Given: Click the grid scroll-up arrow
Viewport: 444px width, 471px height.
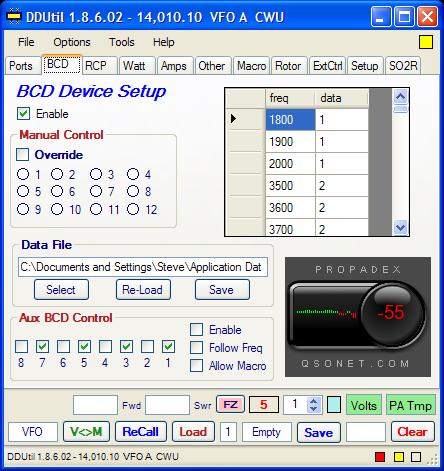Looking at the screenshot, I should tap(400, 97).
